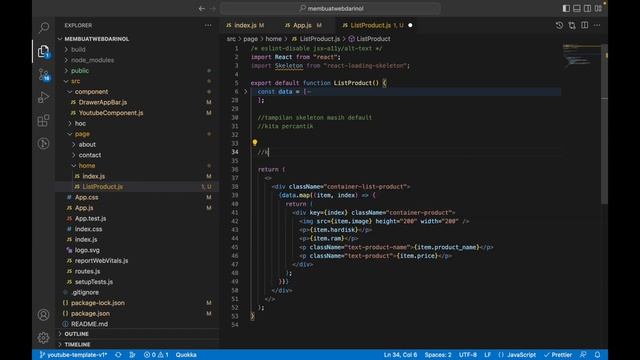Open routes.js in the explorer
Screen dimensions: 640x360
coord(87,271)
